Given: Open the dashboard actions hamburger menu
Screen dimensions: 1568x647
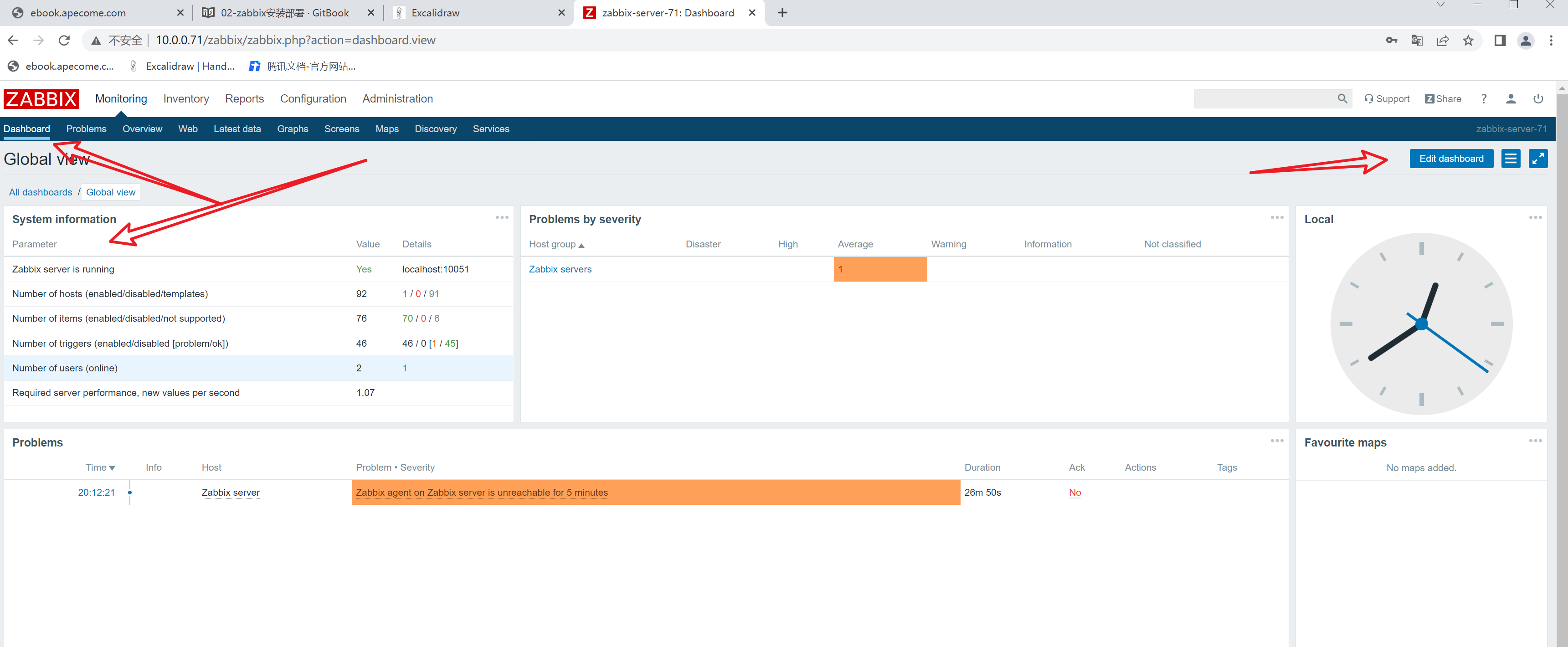Looking at the screenshot, I should click(1511, 159).
